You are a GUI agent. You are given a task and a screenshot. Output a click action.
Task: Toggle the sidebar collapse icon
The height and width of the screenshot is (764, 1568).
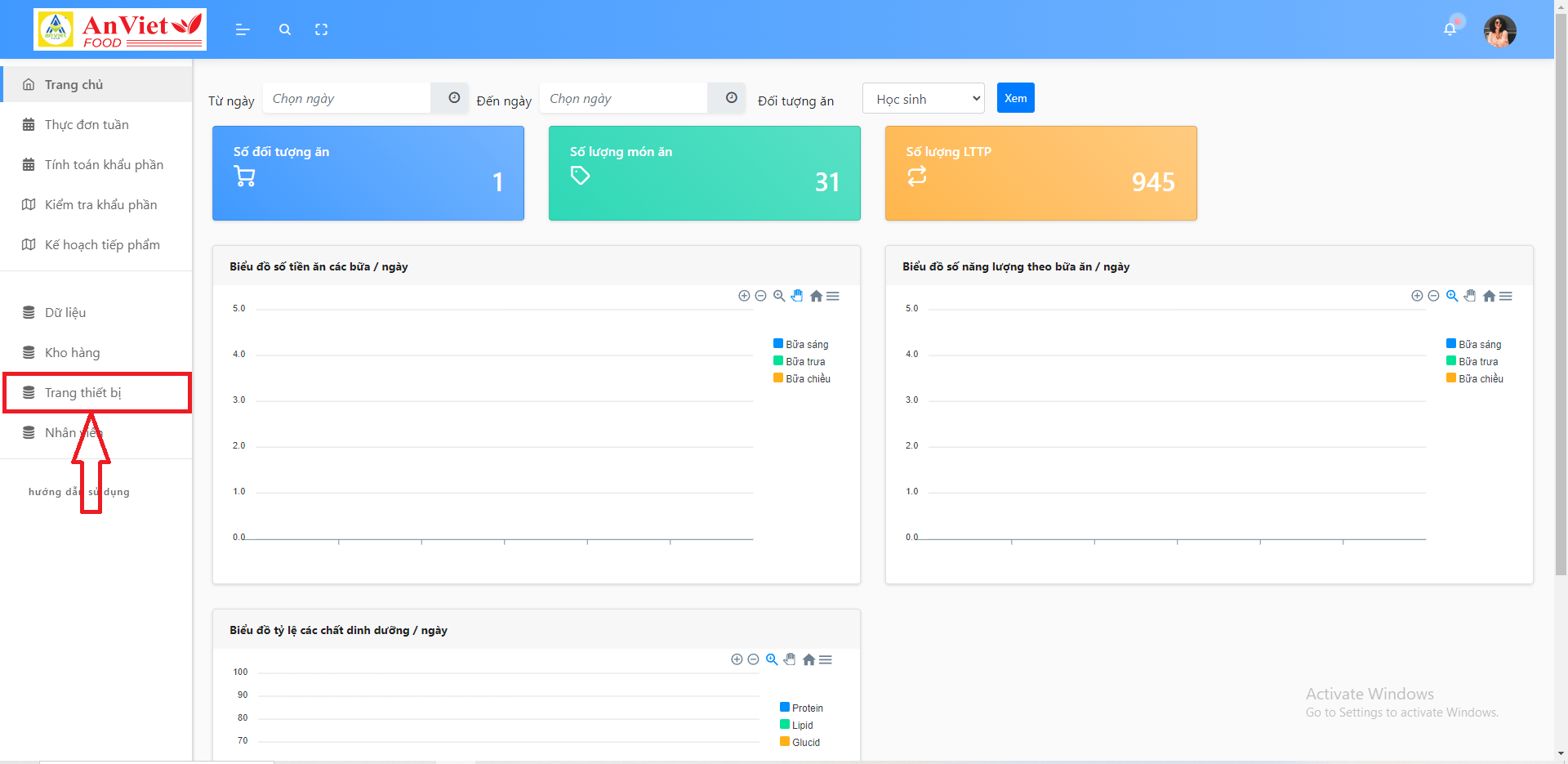pyautogui.click(x=243, y=29)
